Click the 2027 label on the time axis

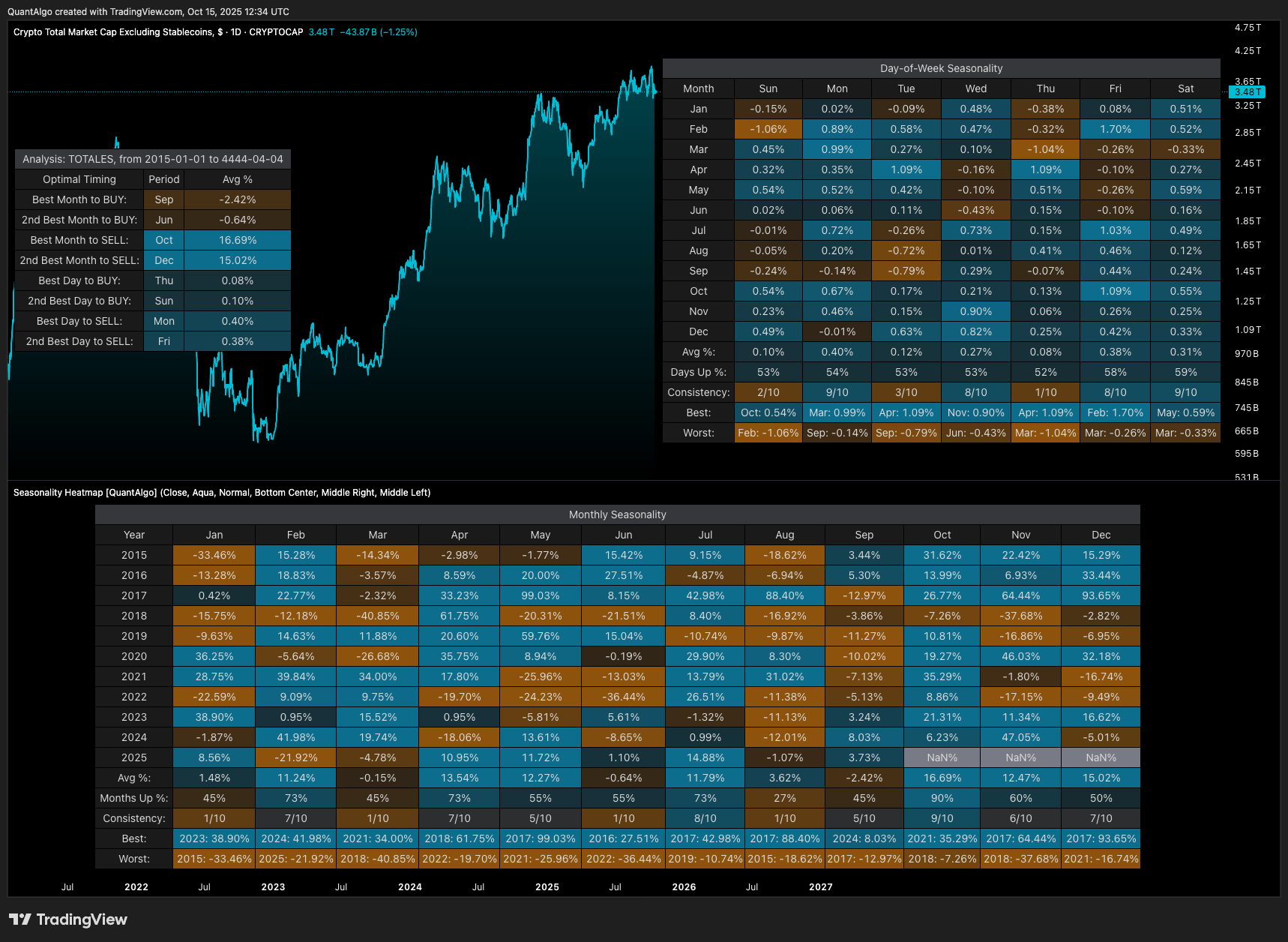click(821, 887)
